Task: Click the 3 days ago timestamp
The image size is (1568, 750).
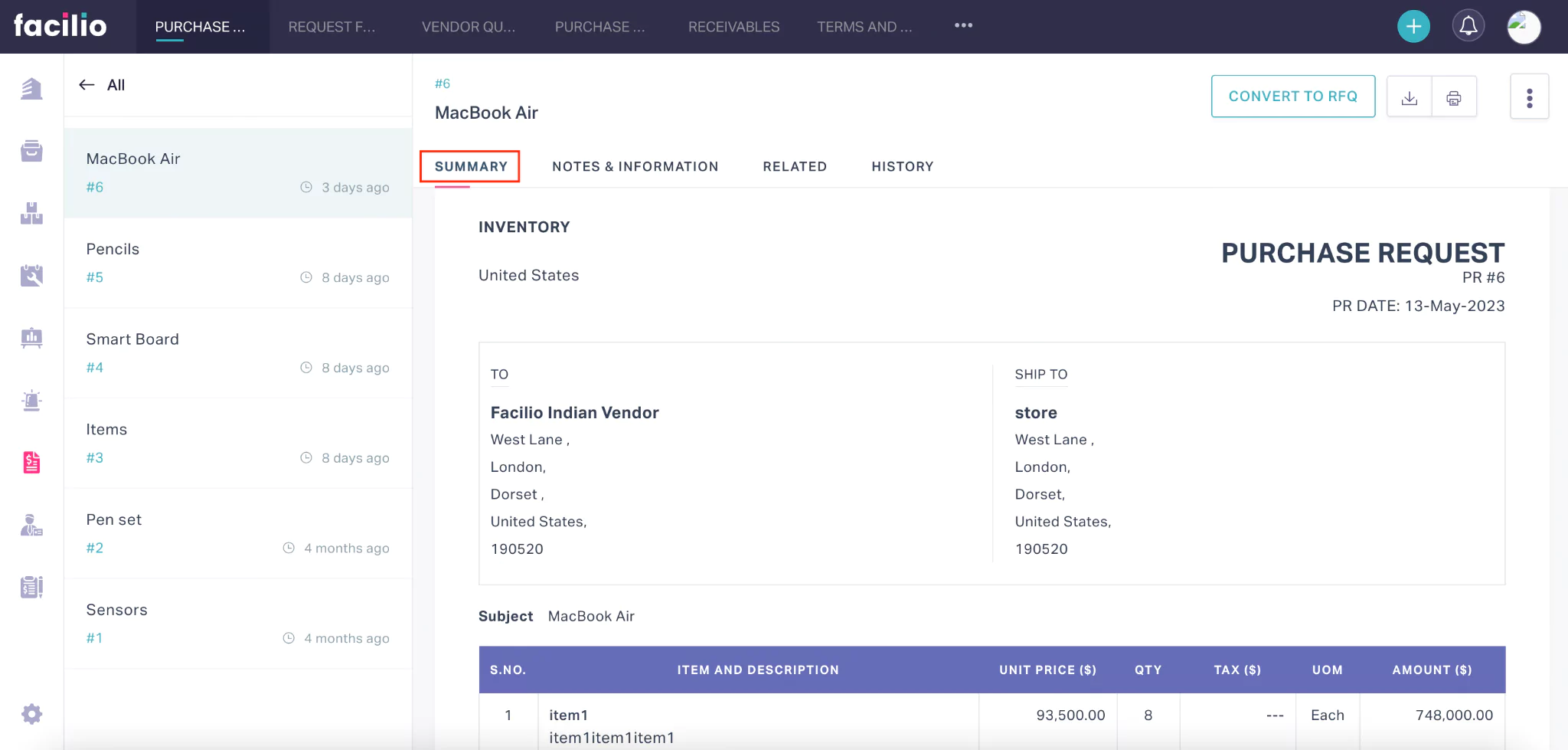Action: [x=355, y=187]
